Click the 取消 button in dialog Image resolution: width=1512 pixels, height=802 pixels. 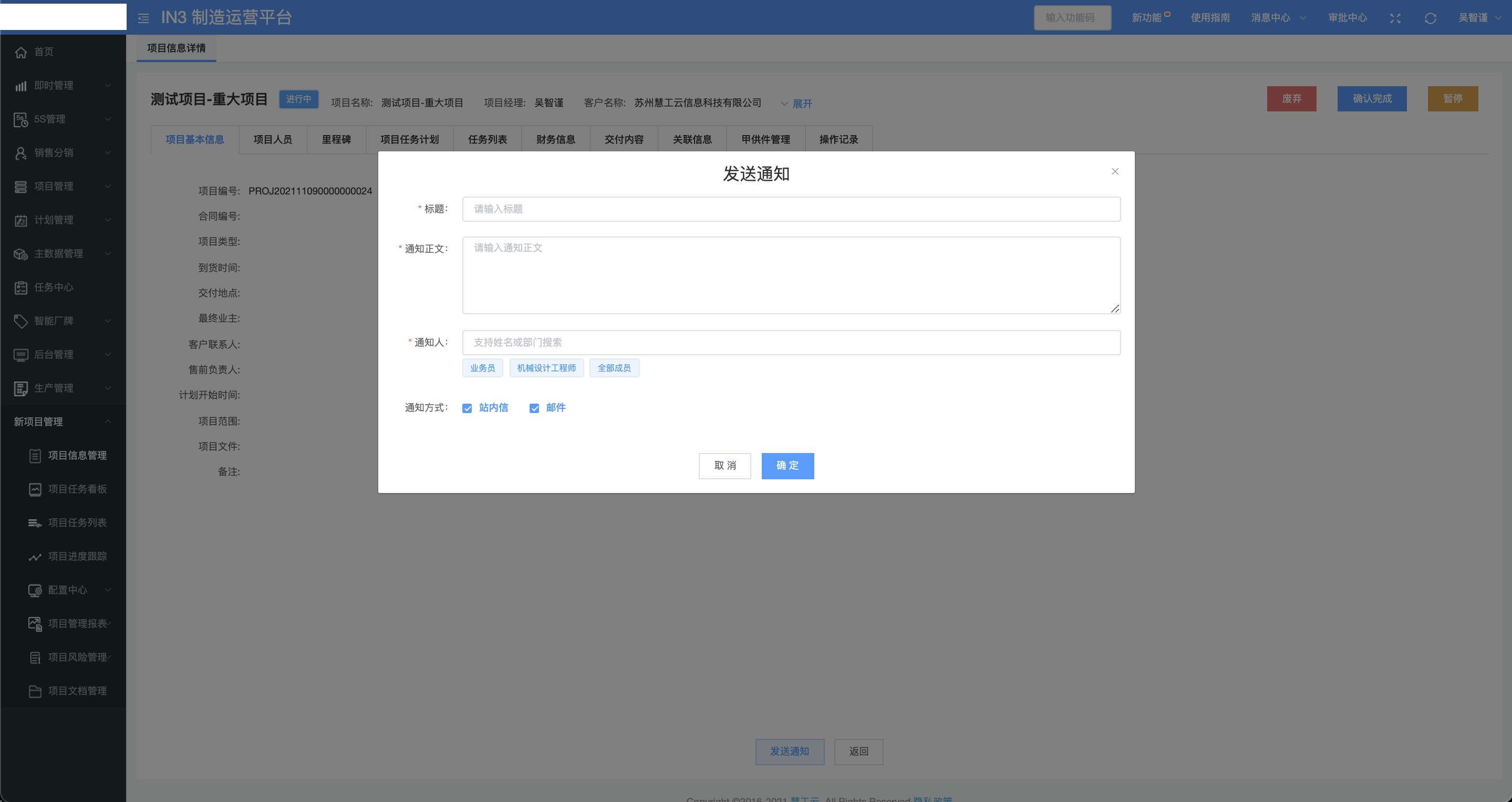point(724,466)
